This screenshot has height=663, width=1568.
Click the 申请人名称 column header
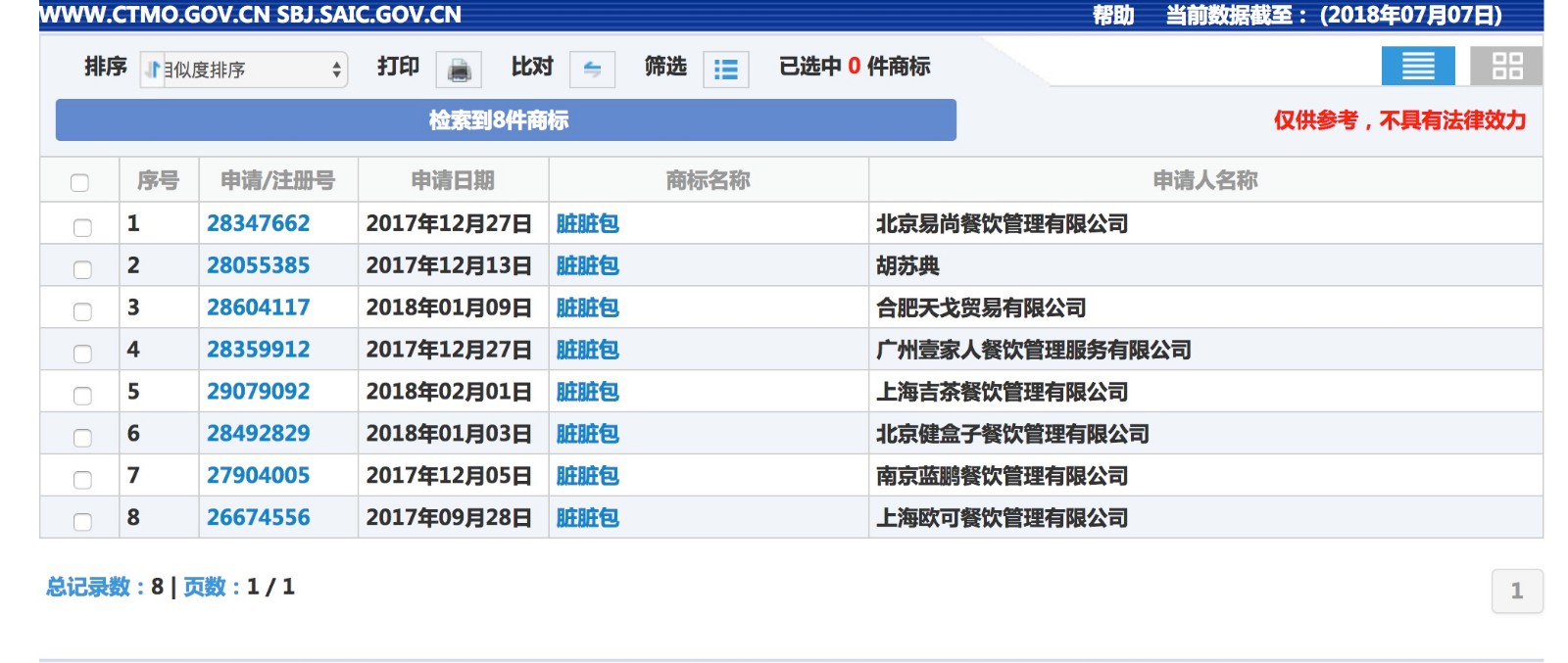click(1205, 180)
